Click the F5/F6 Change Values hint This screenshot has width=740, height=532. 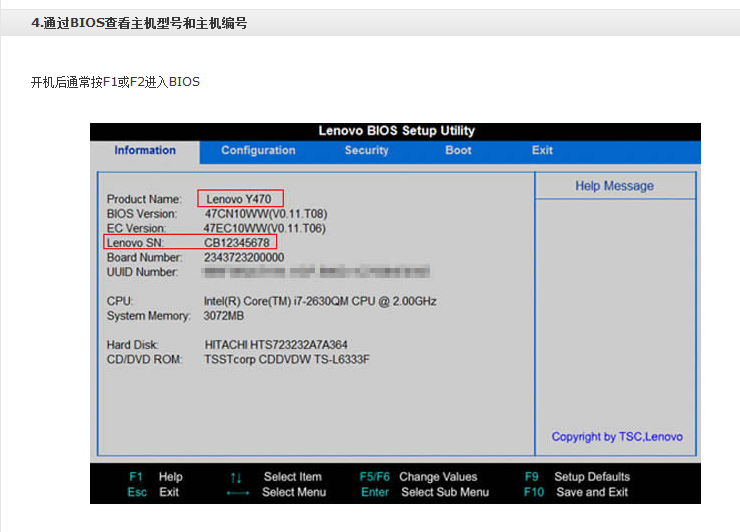click(419, 477)
